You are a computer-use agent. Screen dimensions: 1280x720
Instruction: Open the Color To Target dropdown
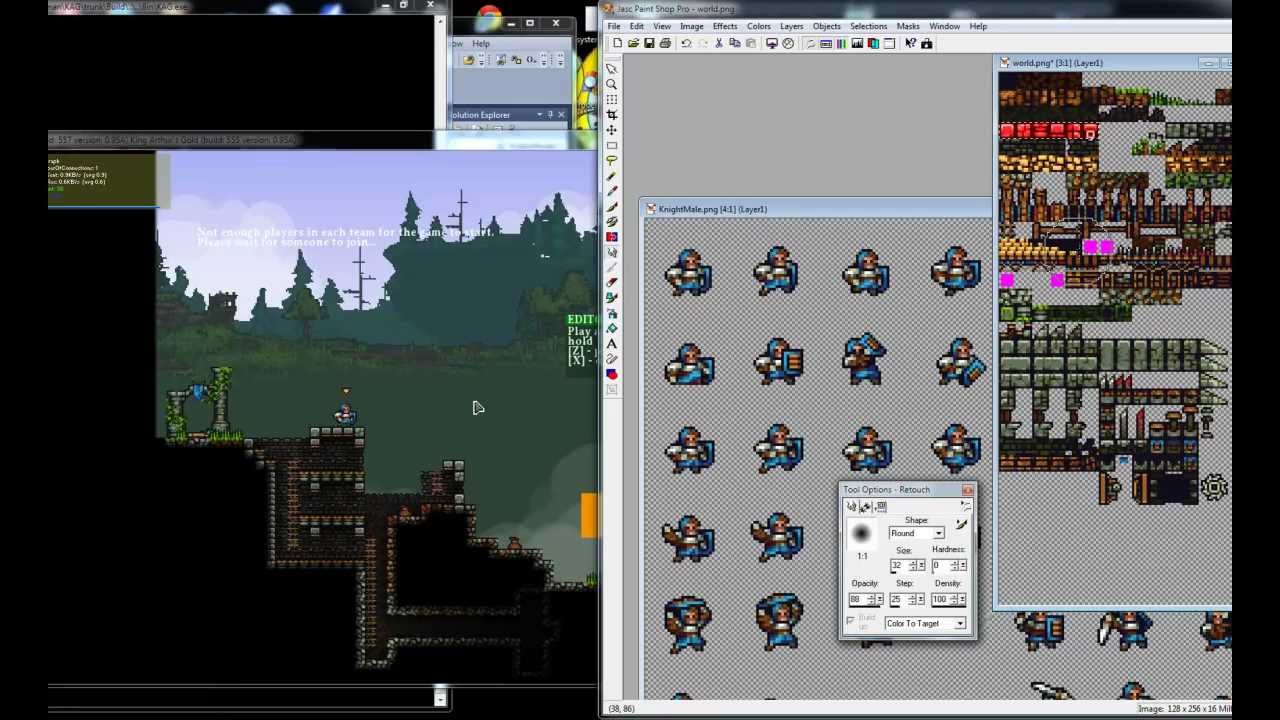pos(960,623)
